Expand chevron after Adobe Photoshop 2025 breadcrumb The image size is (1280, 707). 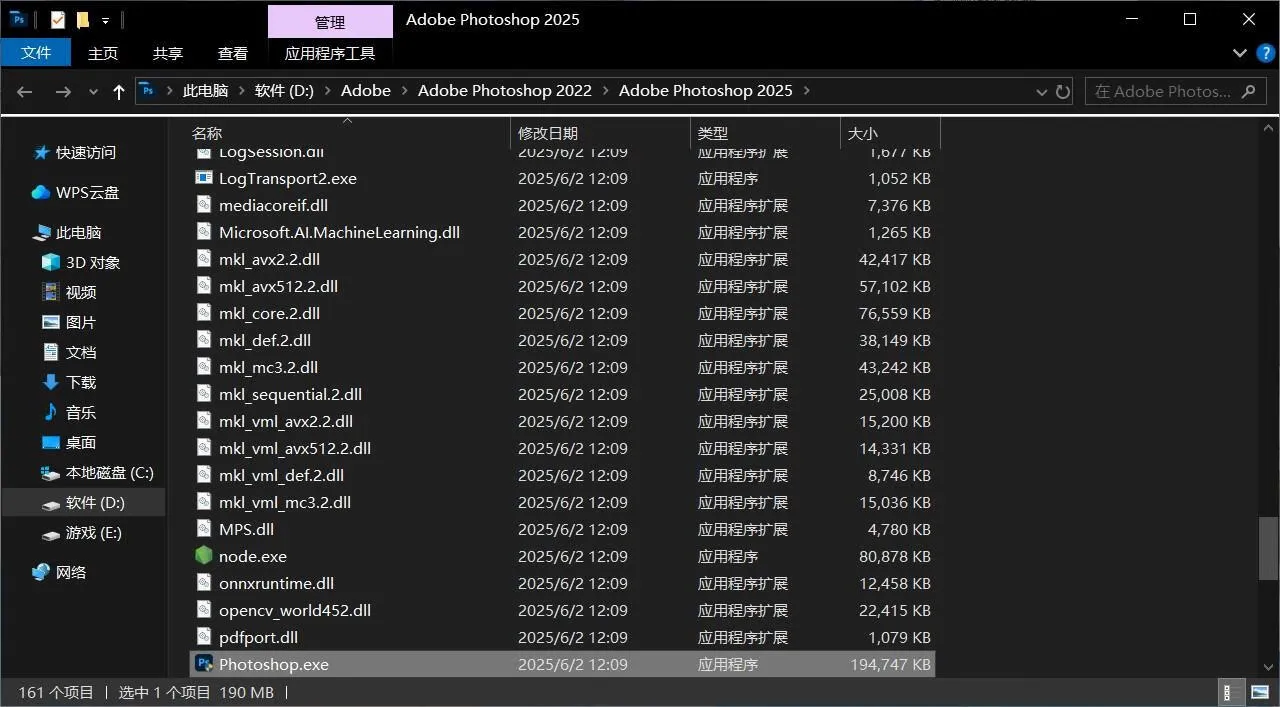(806, 91)
